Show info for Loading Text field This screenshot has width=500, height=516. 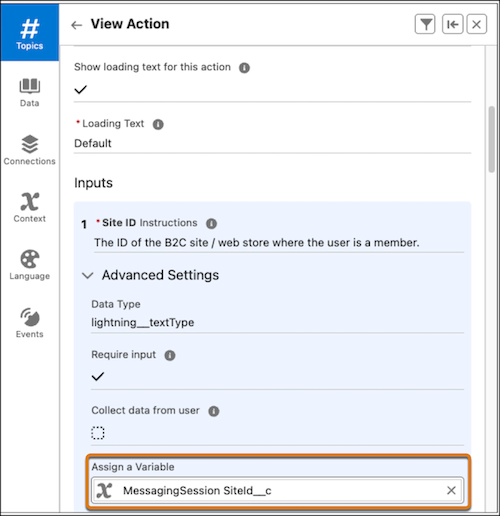pos(158,124)
